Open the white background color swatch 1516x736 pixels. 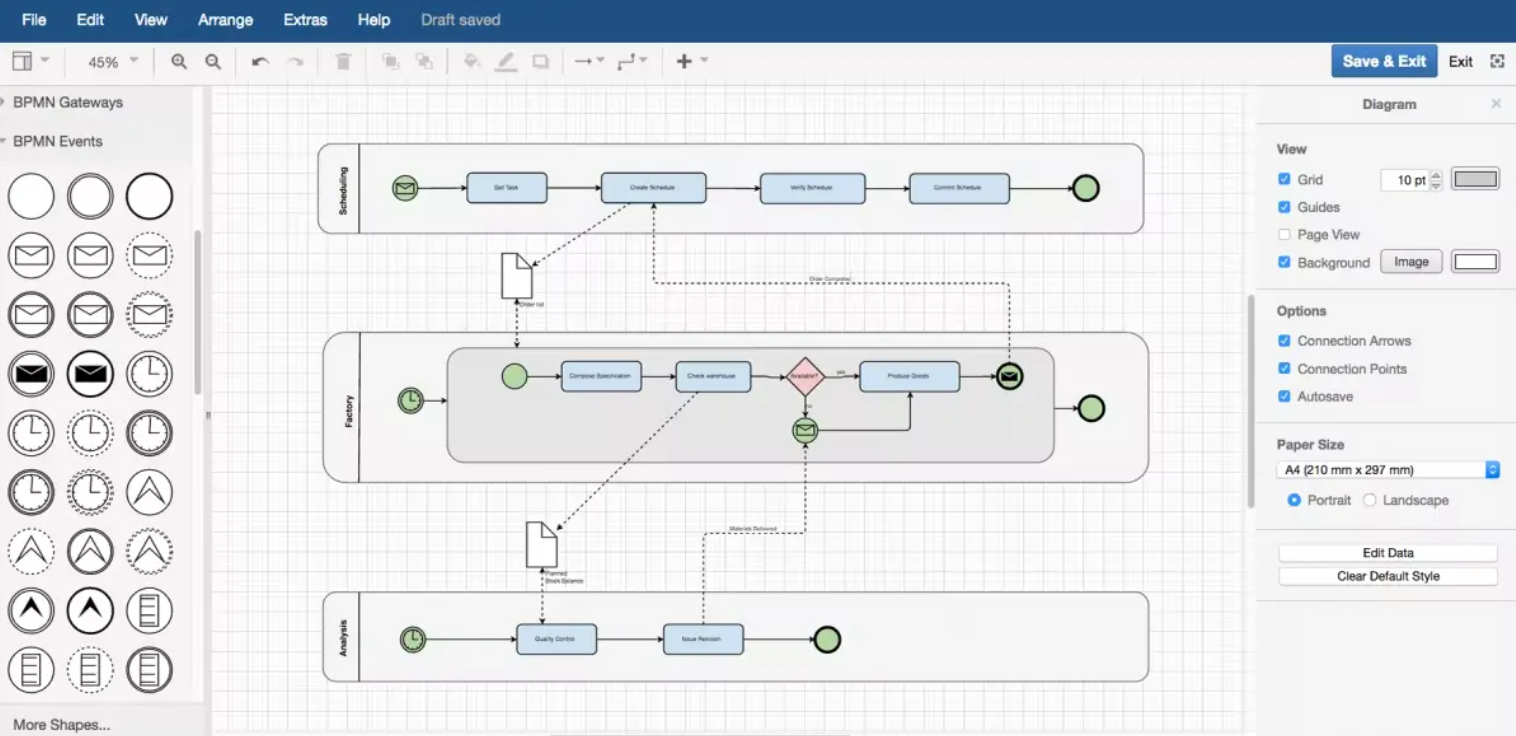pyautogui.click(x=1475, y=262)
